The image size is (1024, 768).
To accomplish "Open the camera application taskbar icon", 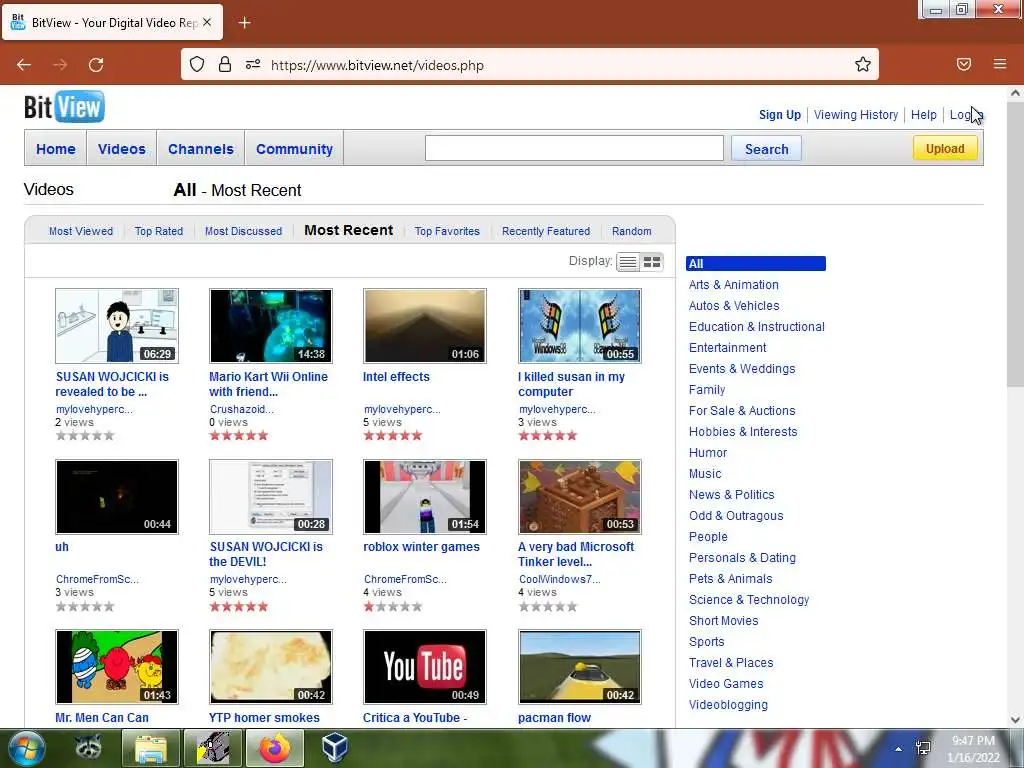I will click(x=214, y=748).
